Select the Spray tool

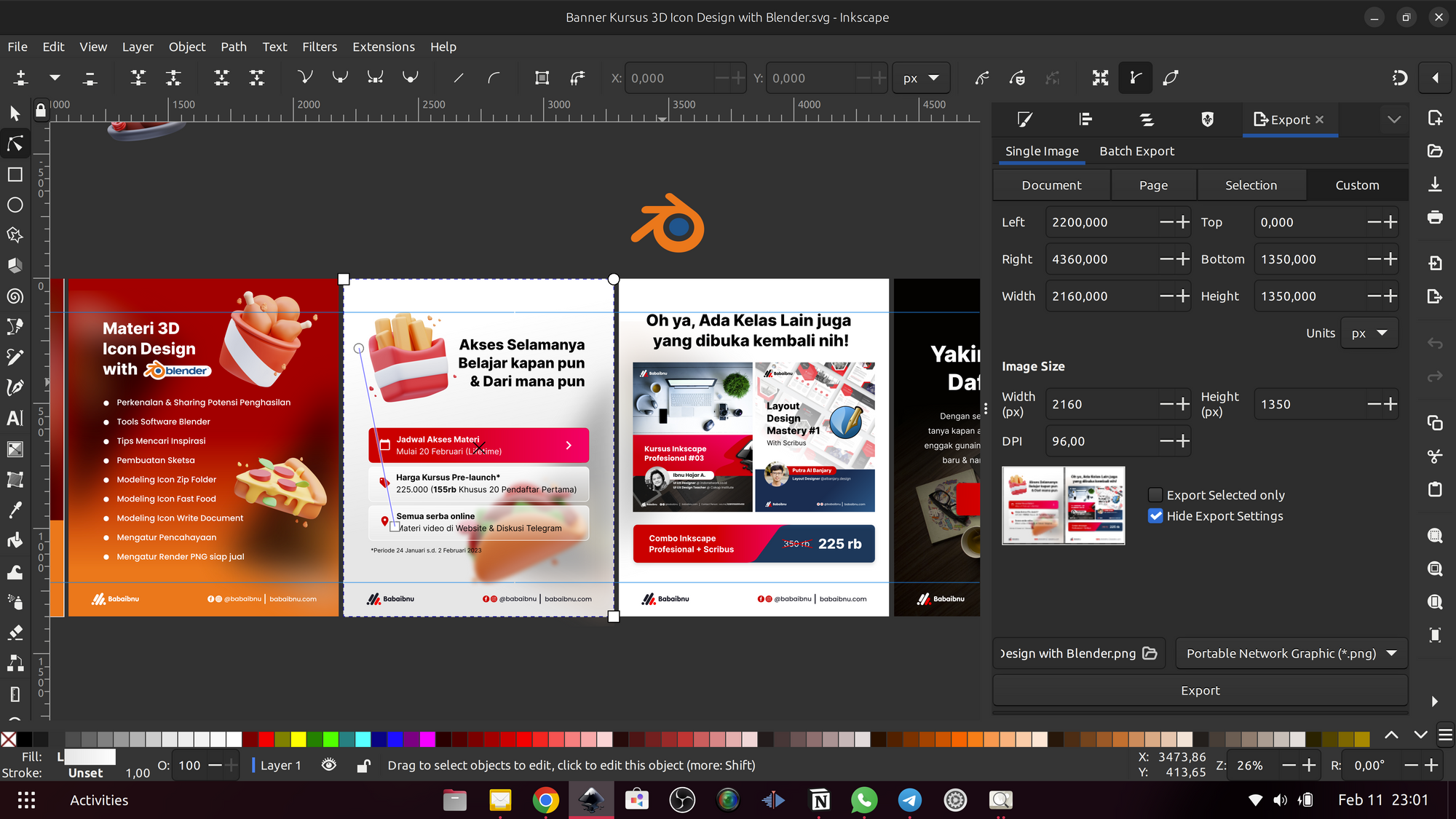15,602
